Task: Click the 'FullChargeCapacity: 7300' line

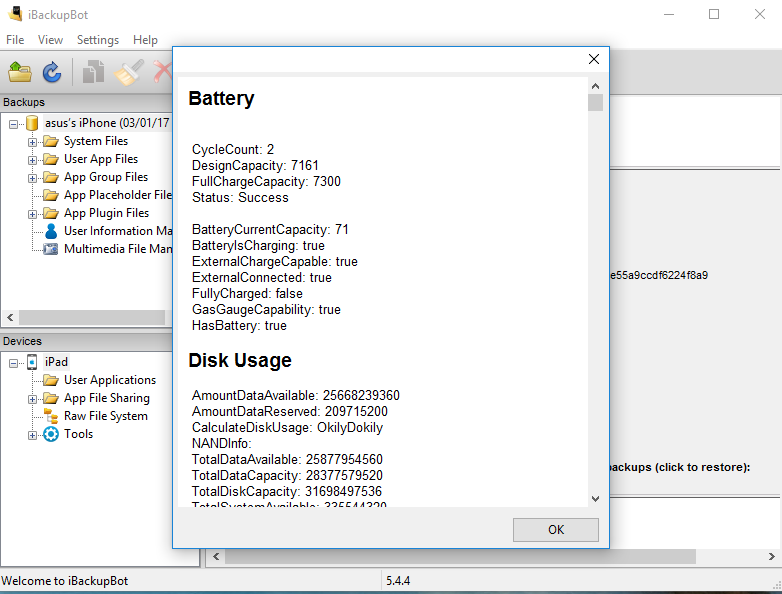Action: 266,182
